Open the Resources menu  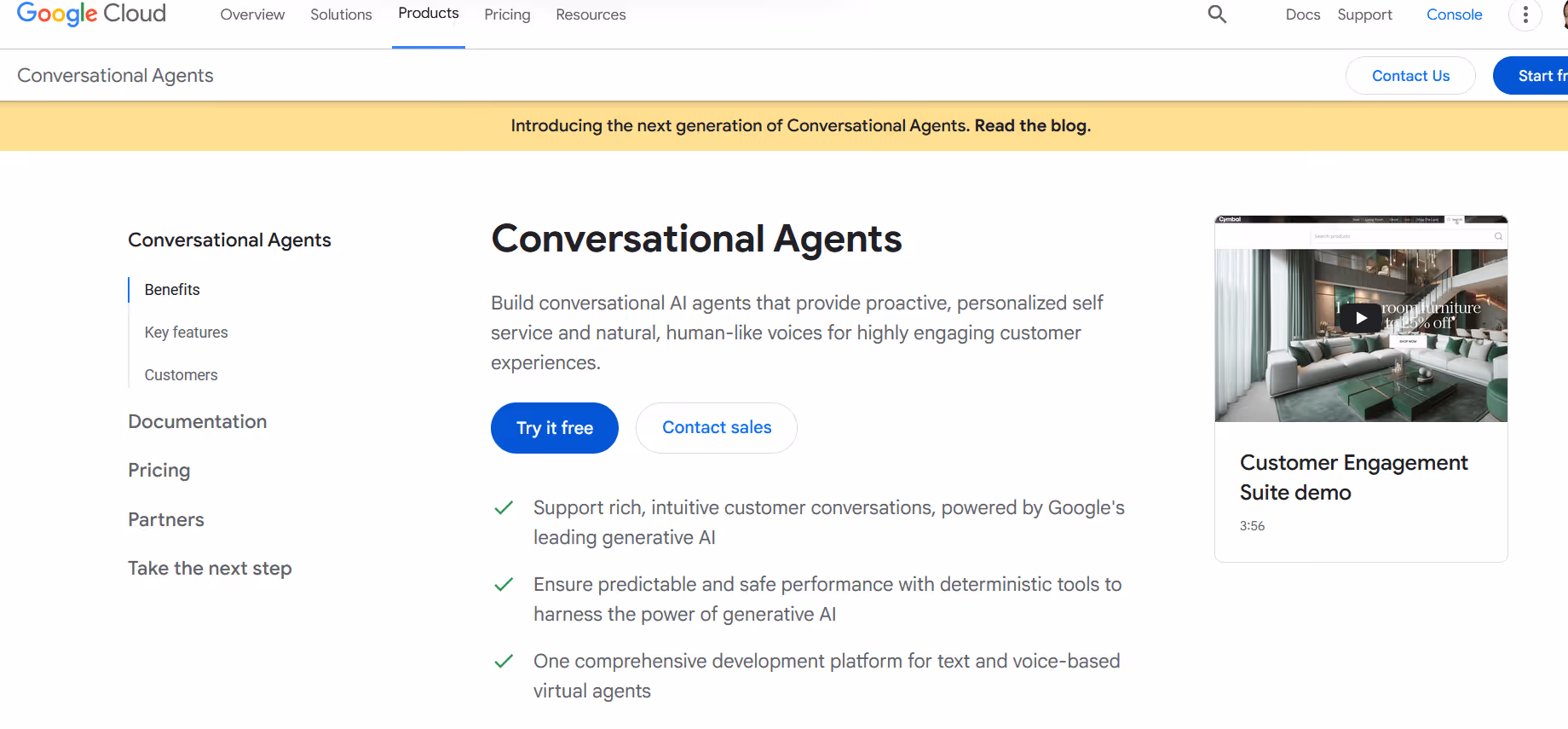click(591, 14)
